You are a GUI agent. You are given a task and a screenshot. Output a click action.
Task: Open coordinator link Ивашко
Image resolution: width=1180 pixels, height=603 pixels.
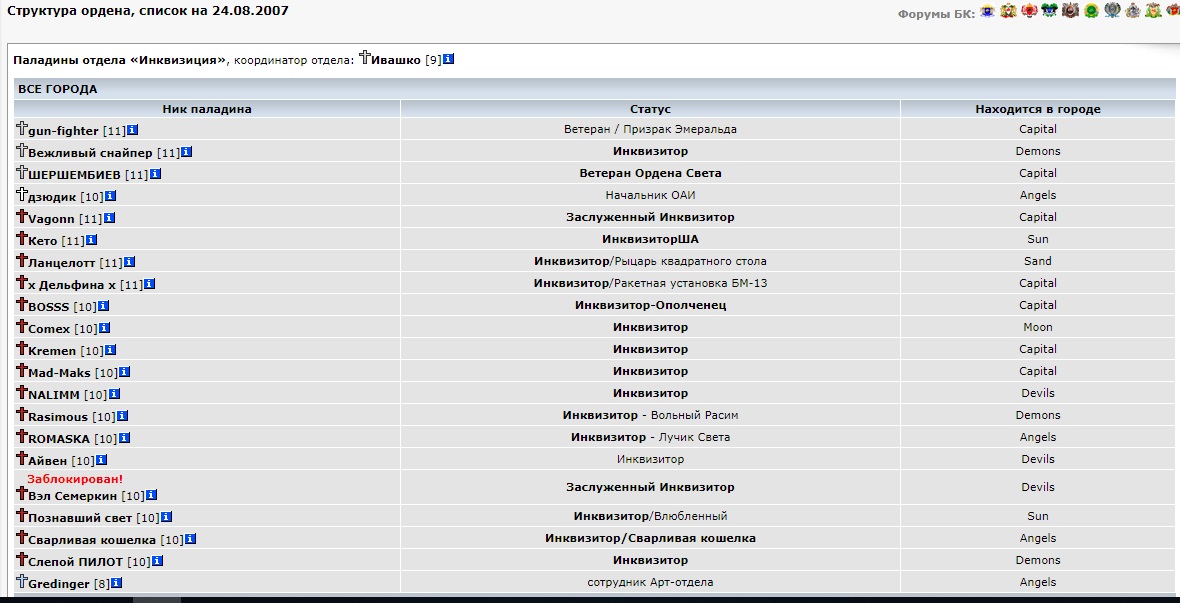click(x=396, y=59)
